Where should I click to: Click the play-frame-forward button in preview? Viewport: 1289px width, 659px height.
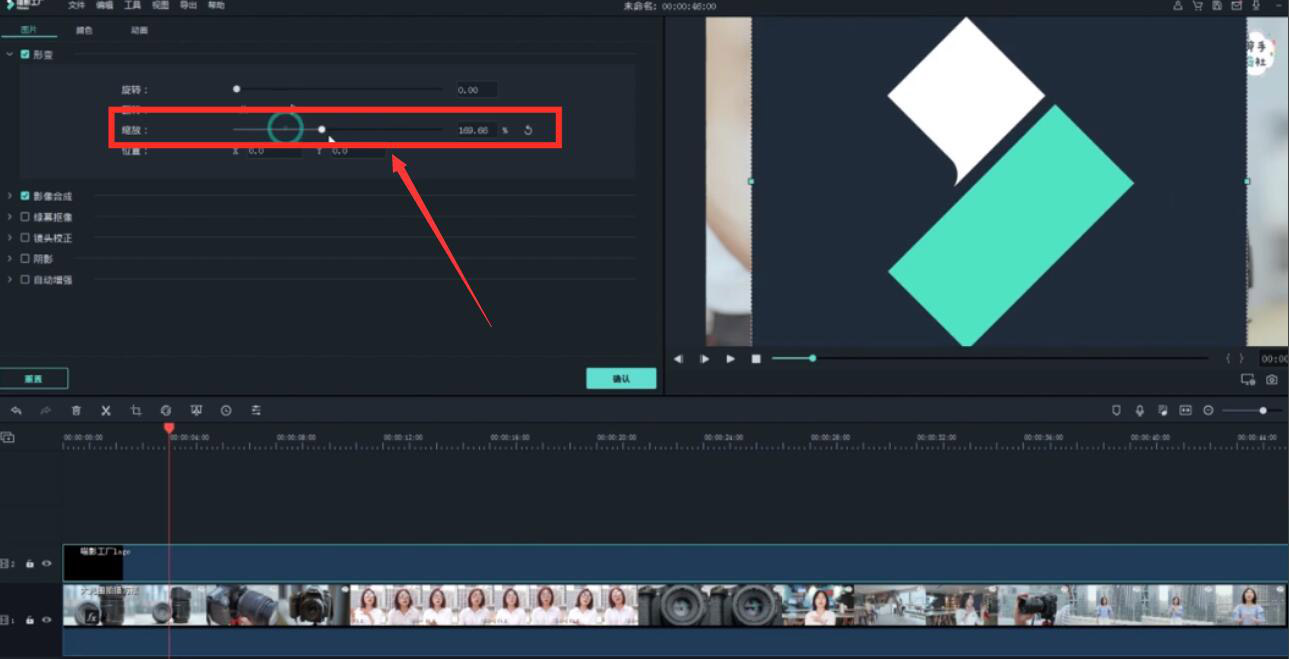[x=704, y=358]
